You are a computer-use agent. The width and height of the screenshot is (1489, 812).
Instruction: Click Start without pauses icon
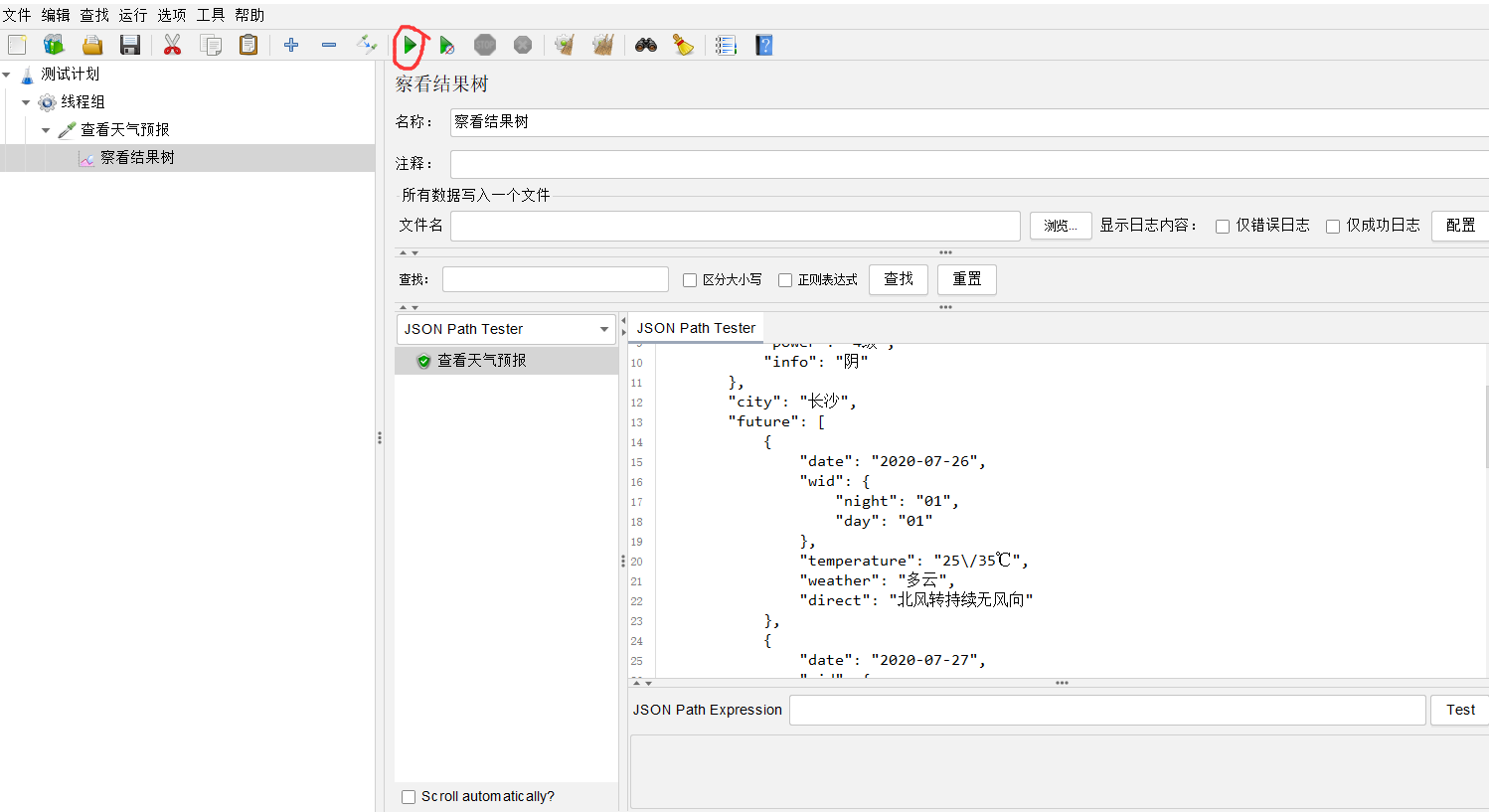447,46
